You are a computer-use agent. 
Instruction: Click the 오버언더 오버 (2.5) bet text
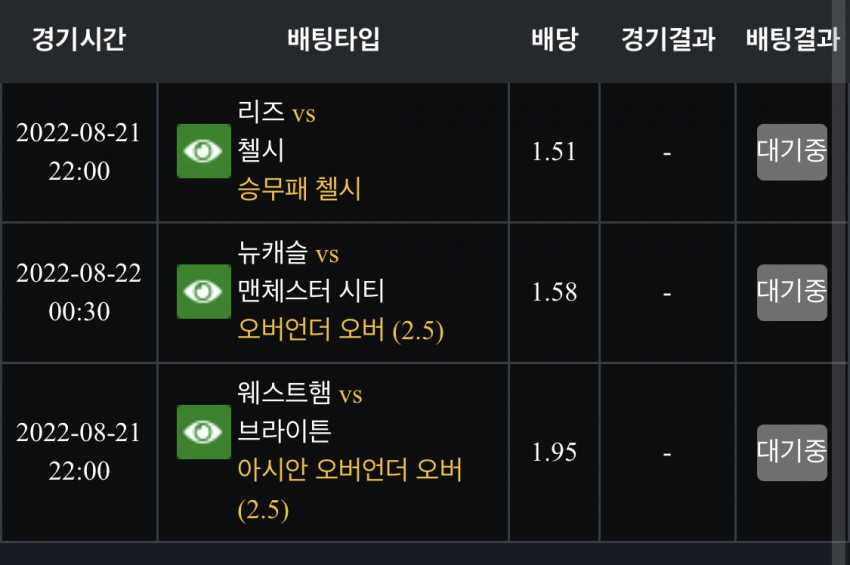340,330
